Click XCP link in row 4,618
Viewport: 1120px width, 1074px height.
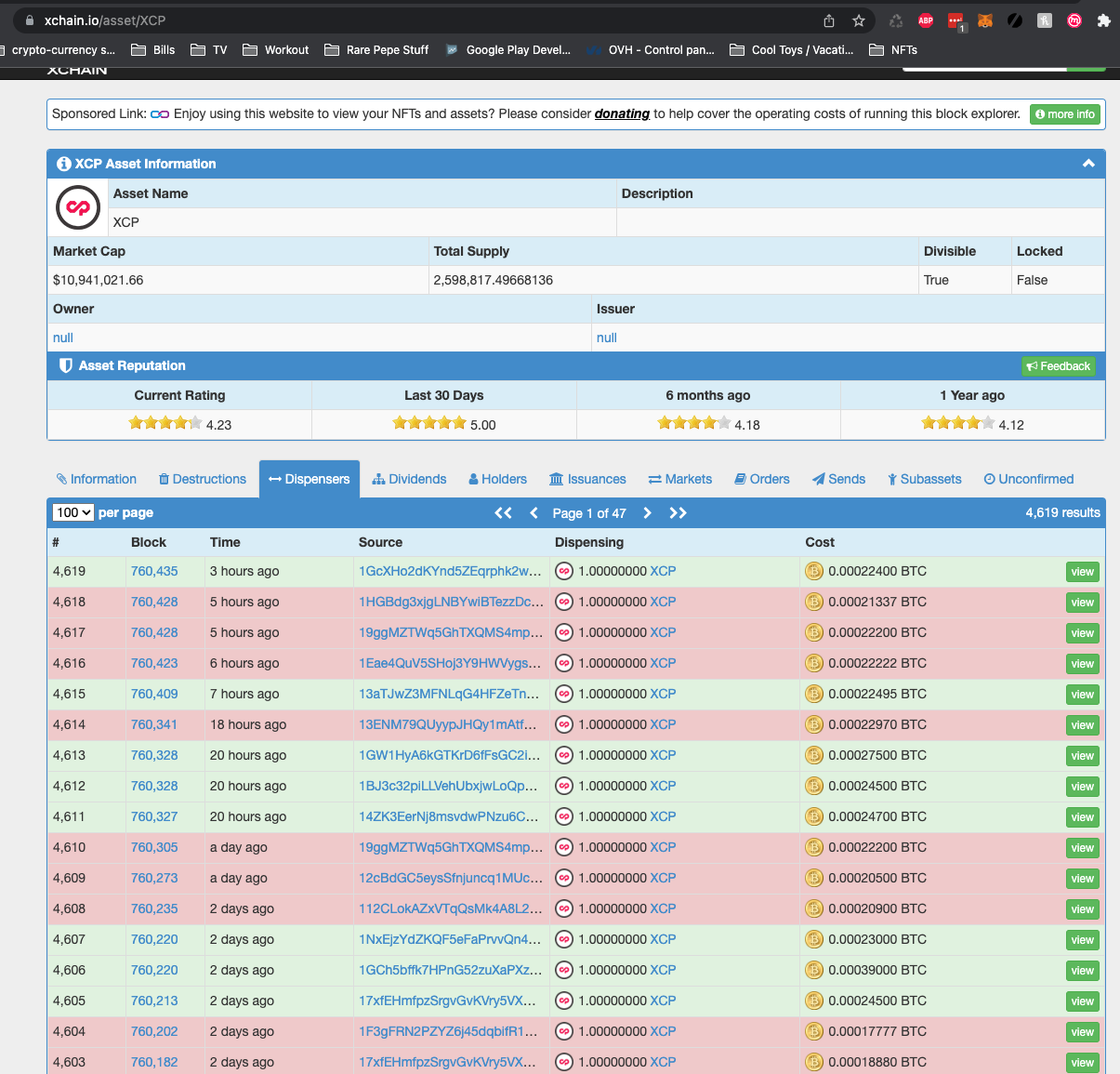pos(663,602)
